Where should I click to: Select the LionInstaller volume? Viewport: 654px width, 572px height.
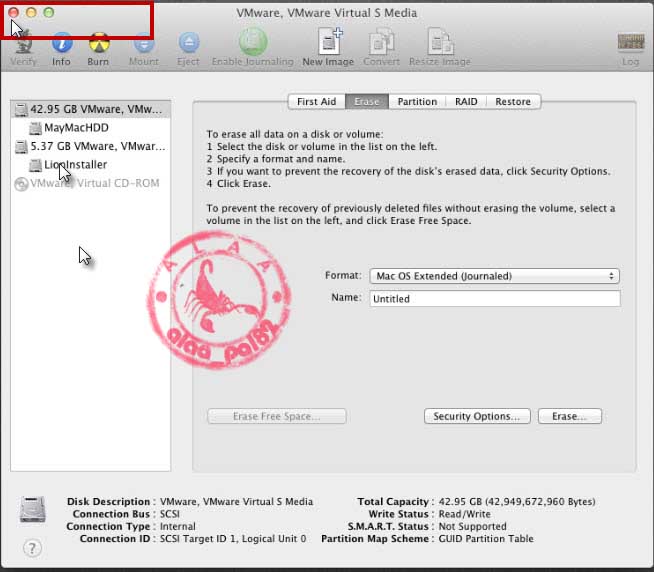pos(91,164)
